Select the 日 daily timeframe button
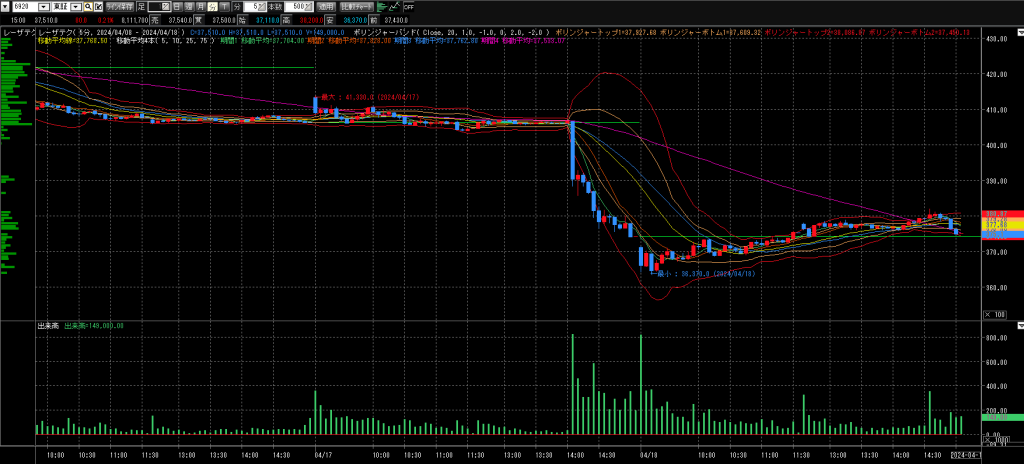This screenshot has height=464, width=1024. click(176, 6)
